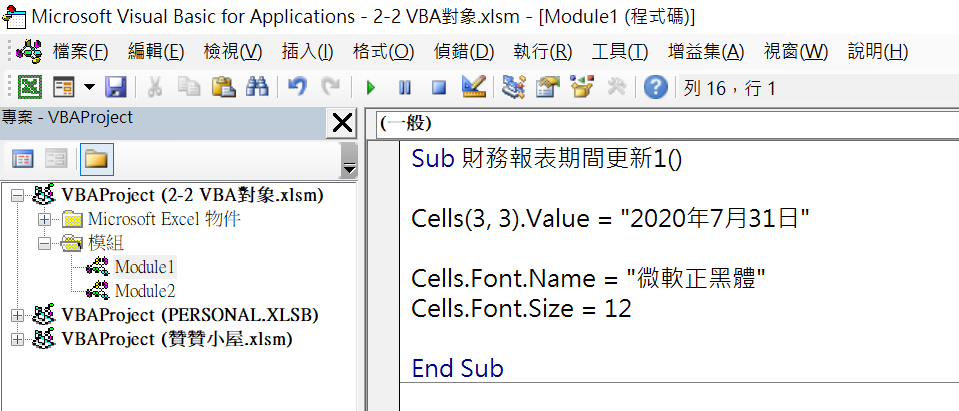
Task: Open the 執行(R) menu
Action: (542, 52)
